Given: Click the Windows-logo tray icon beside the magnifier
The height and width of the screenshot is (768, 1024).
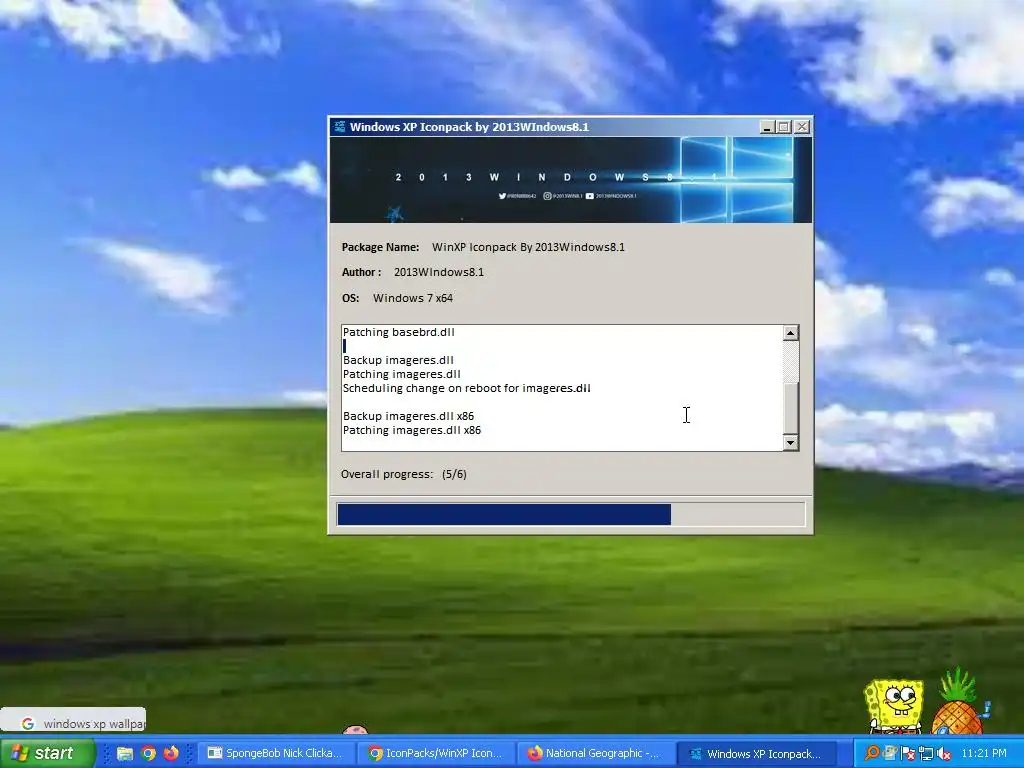Looking at the screenshot, I should [x=890, y=752].
